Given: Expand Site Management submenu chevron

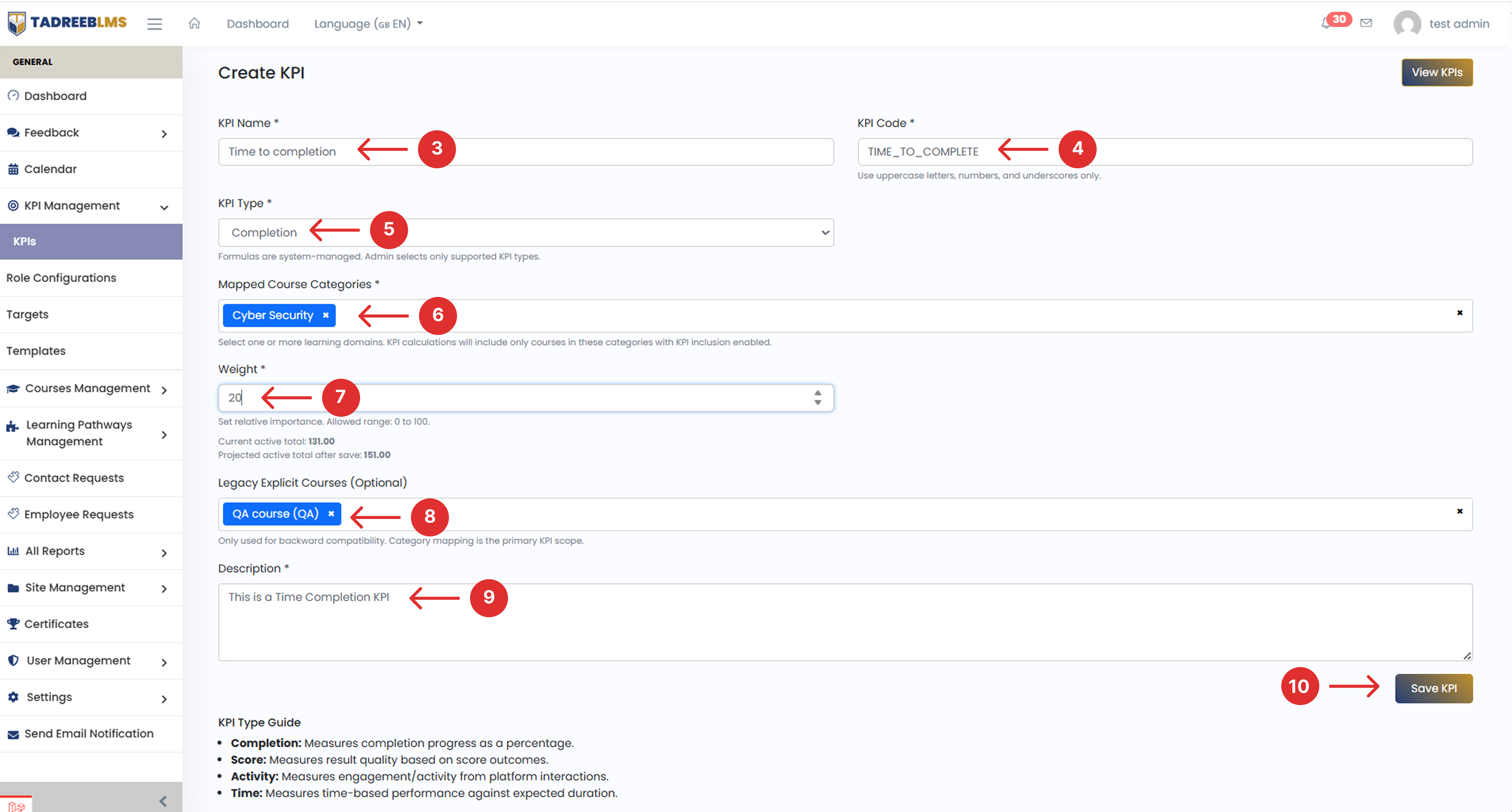Looking at the screenshot, I should 164,588.
